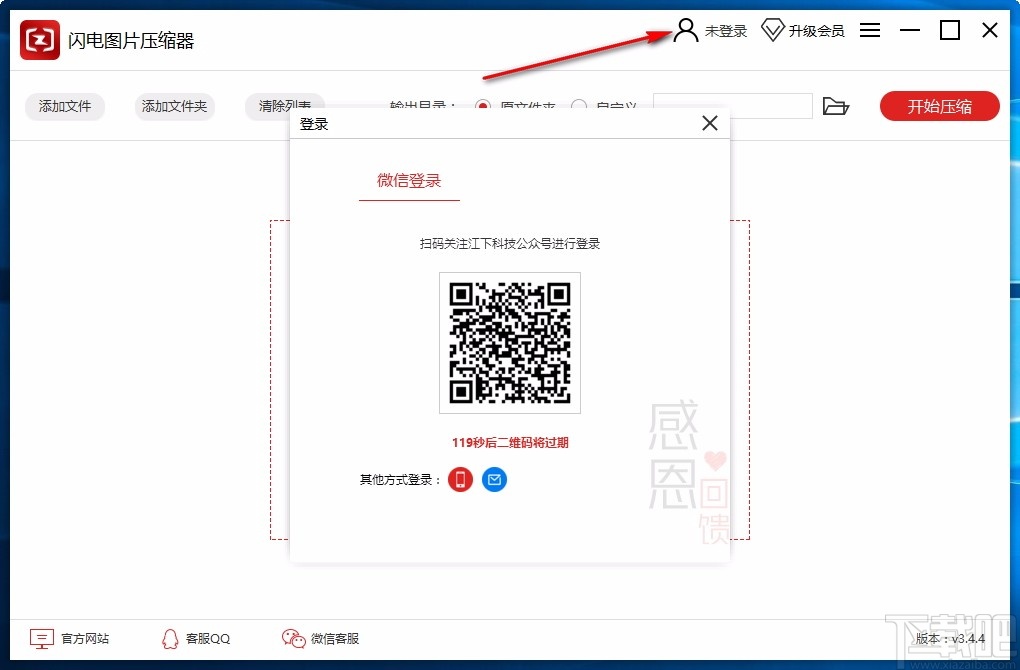Click the 客服QQ penguin icon

170,639
